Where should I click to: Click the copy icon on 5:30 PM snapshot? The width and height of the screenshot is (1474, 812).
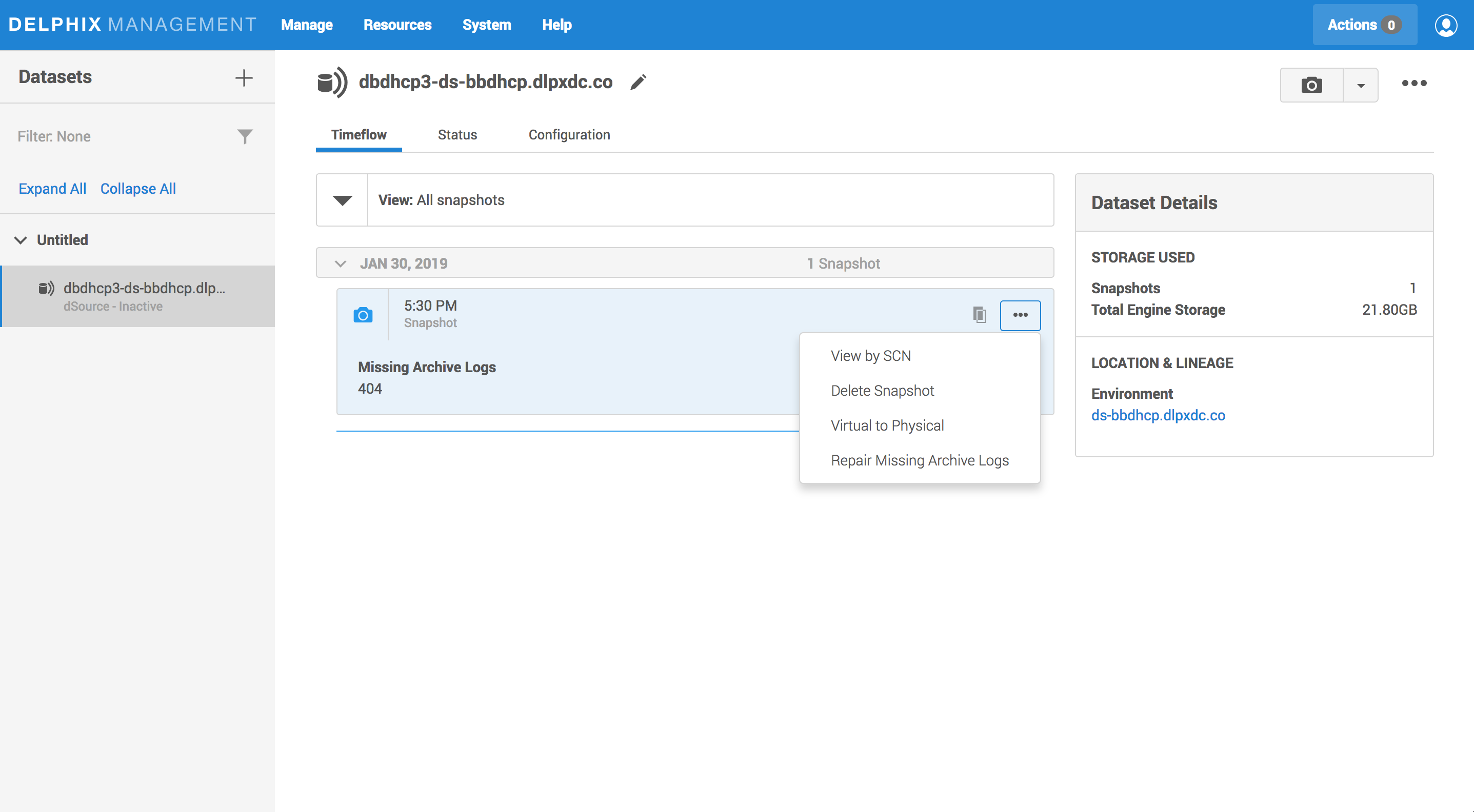pyautogui.click(x=979, y=315)
